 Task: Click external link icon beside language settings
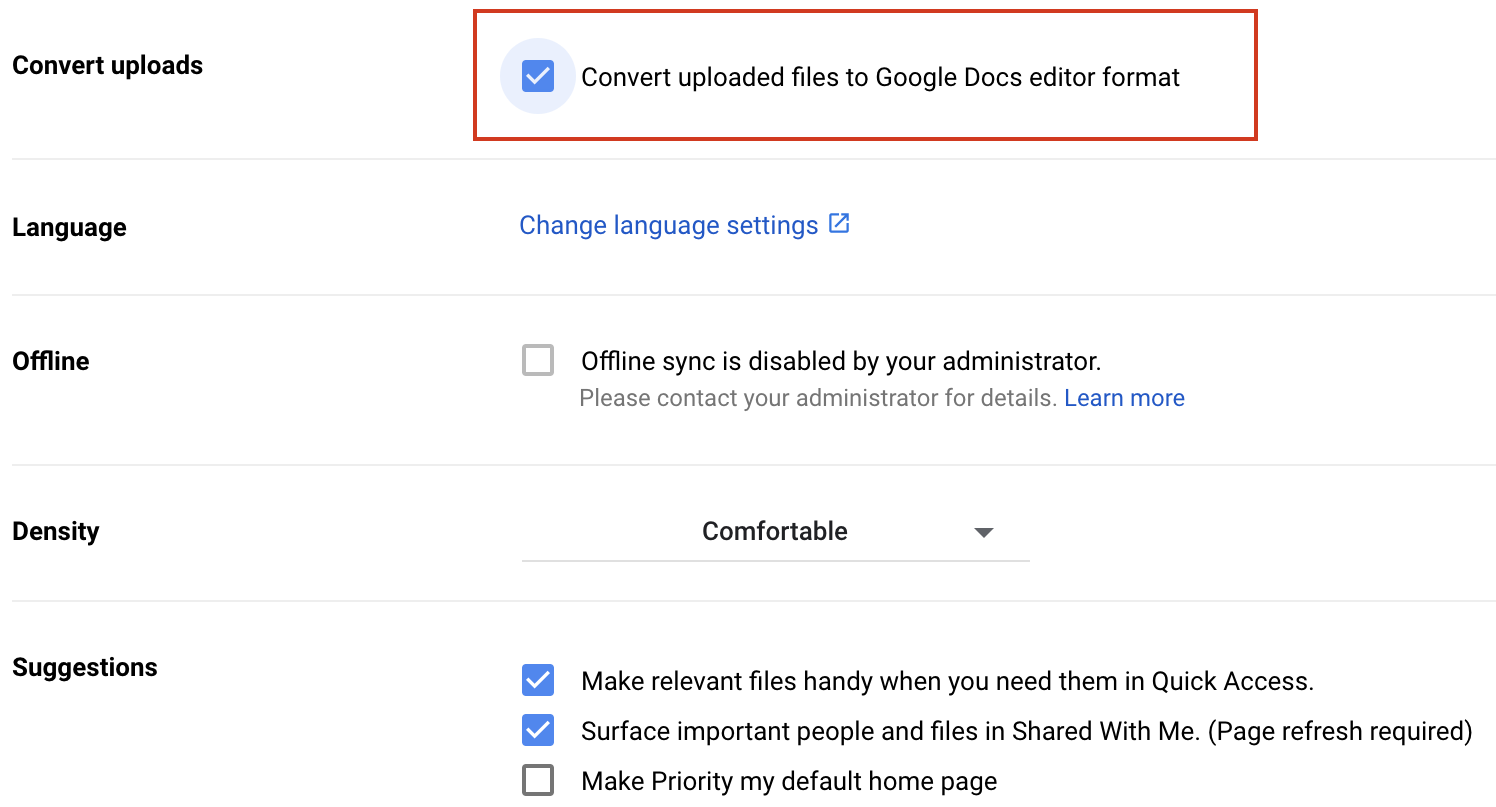pos(840,224)
